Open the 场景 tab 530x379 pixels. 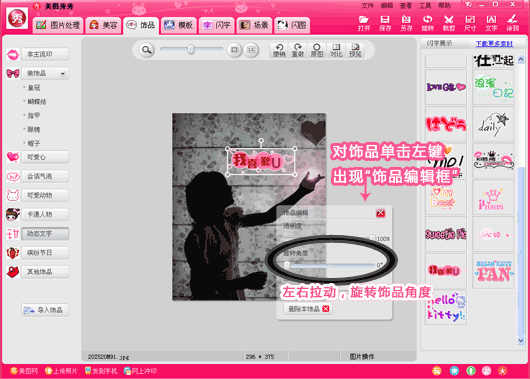coord(255,25)
